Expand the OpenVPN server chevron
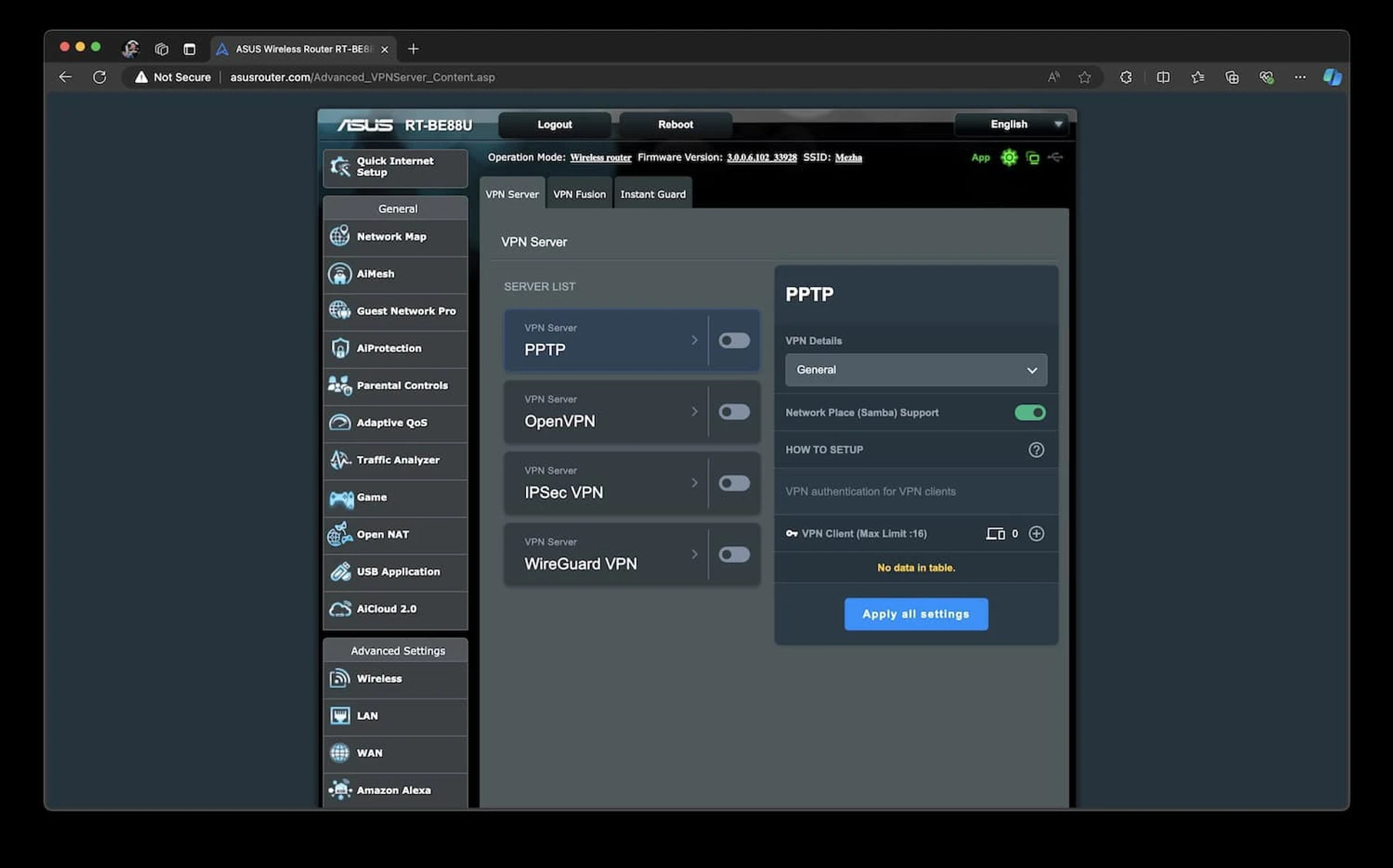The image size is (1393, 868). tap(694, 412)
